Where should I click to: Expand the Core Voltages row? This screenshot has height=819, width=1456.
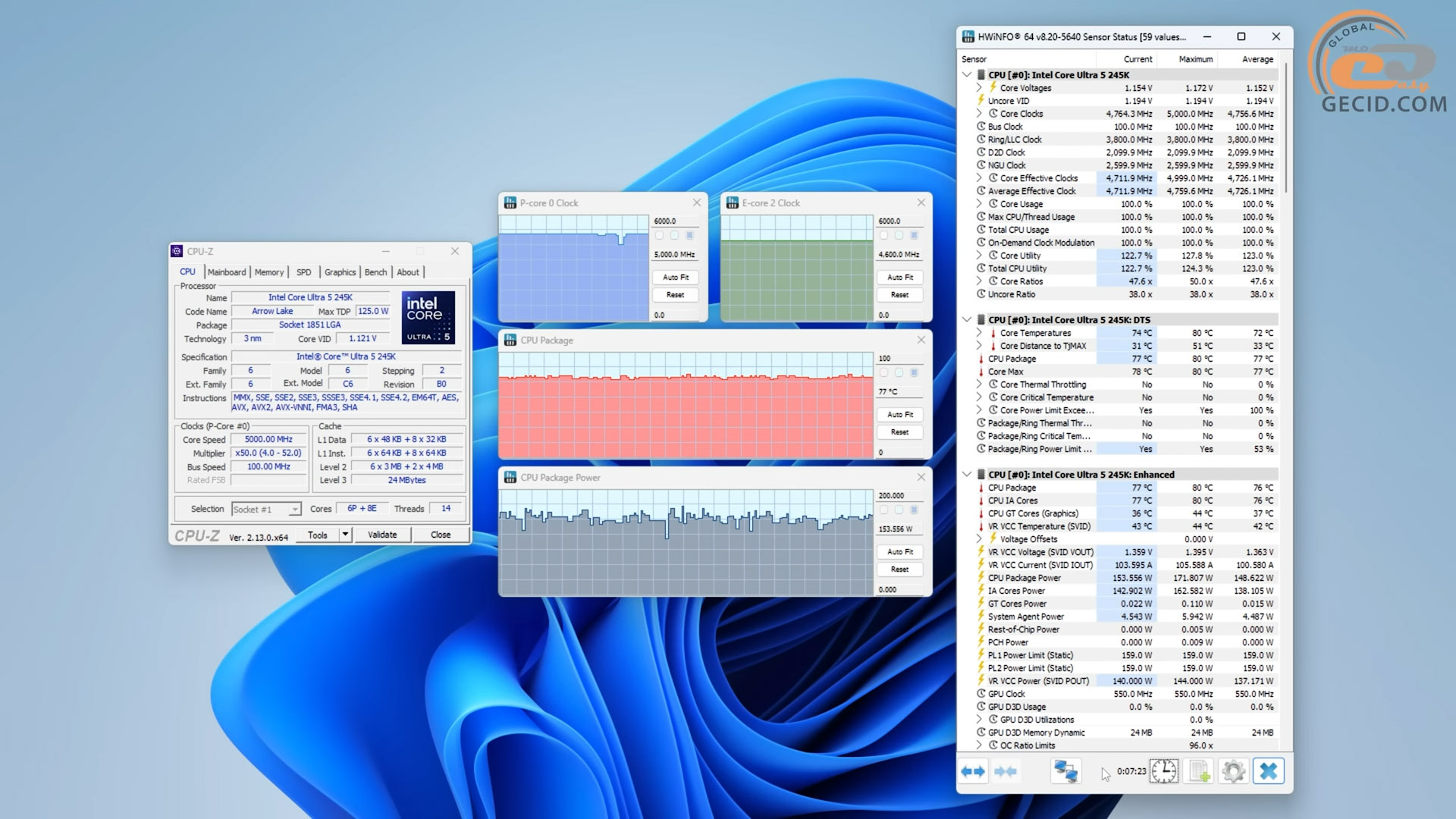(x=979, y=88)
